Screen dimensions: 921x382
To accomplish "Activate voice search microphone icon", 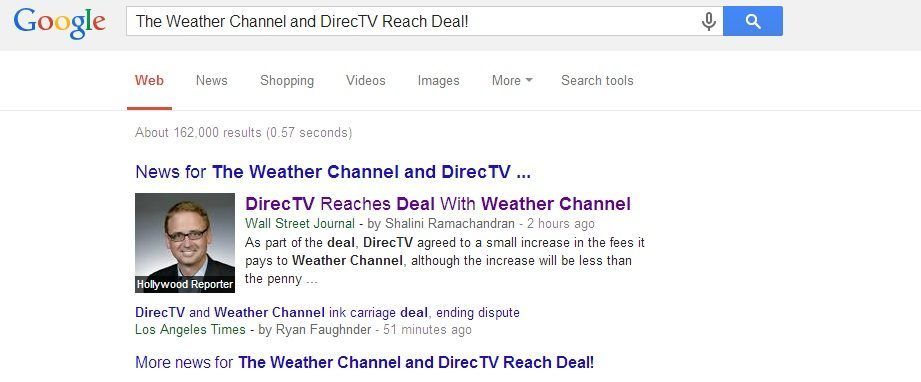I will pyautogui.click(x=709, y=22).
